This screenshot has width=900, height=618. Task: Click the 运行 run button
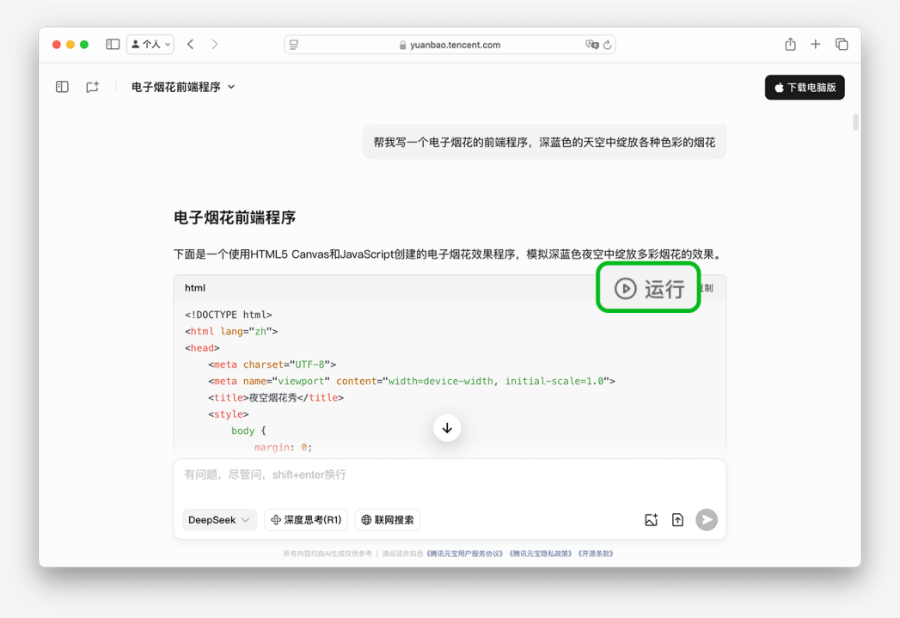pyautogui.click(x=648, y=288)
